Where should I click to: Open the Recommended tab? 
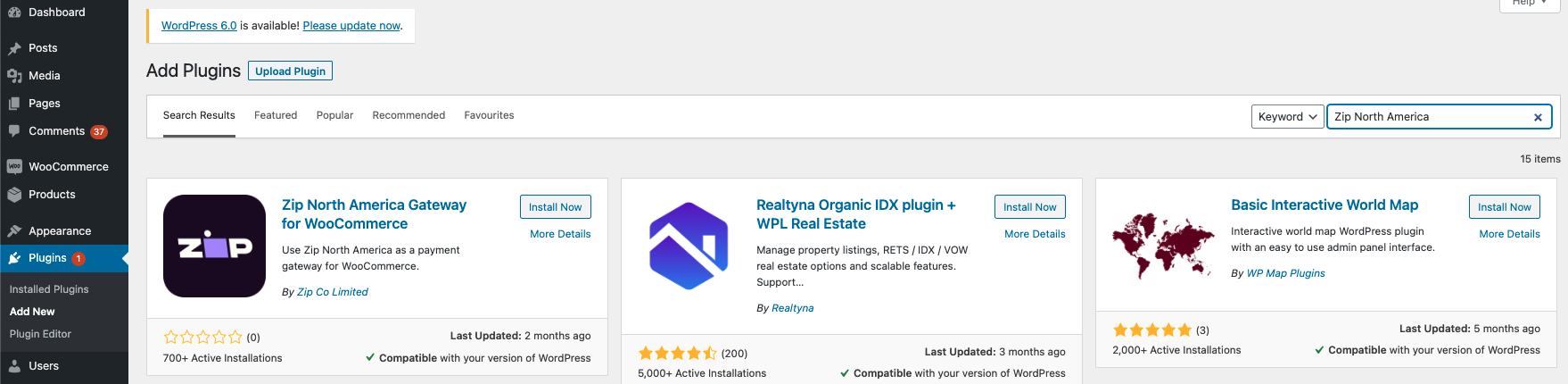(409, 115)
